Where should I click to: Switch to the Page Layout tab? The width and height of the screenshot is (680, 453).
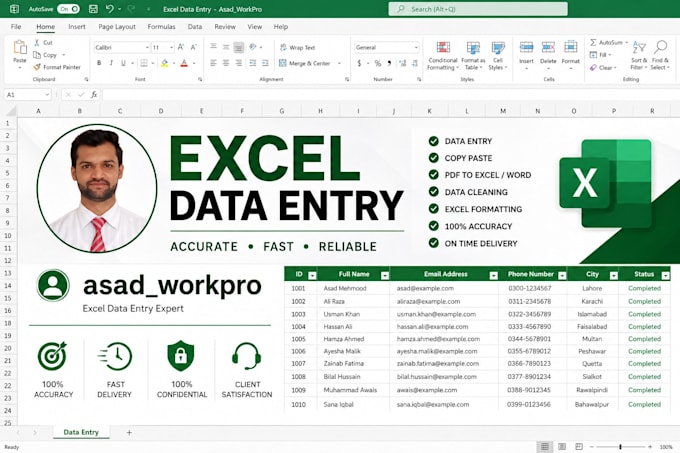coord(117,26)
